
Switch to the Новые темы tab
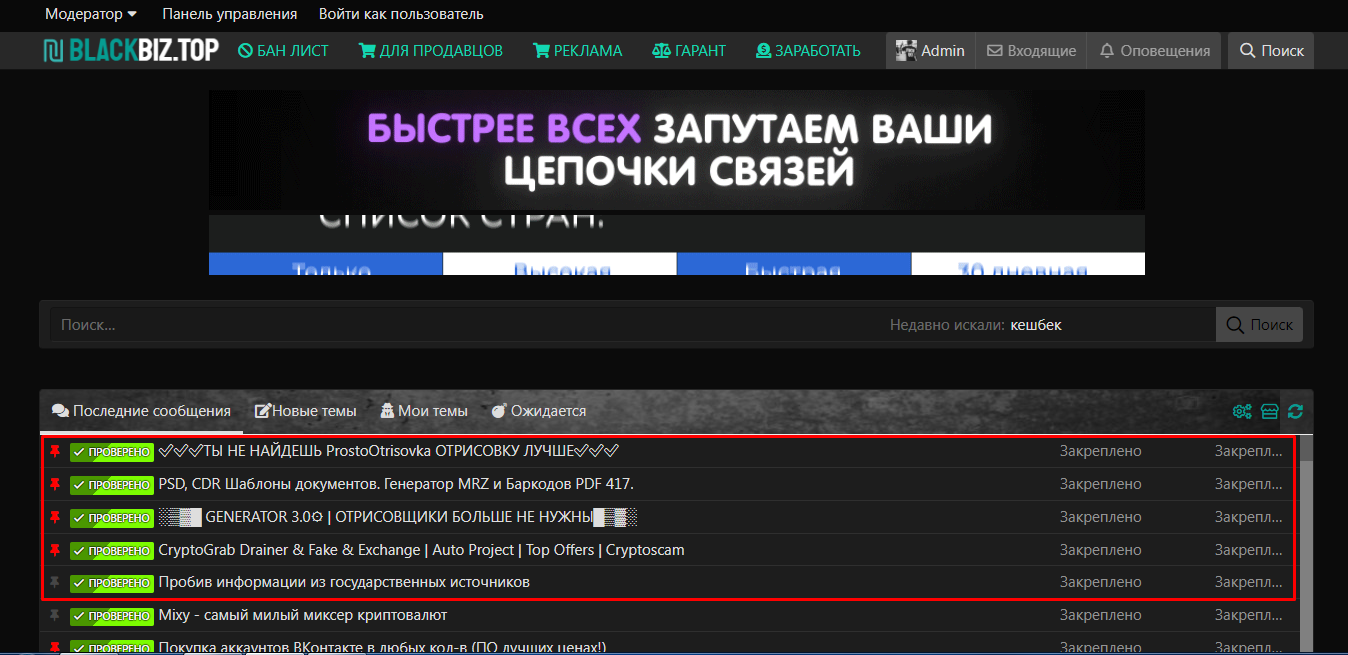point(306,411)
